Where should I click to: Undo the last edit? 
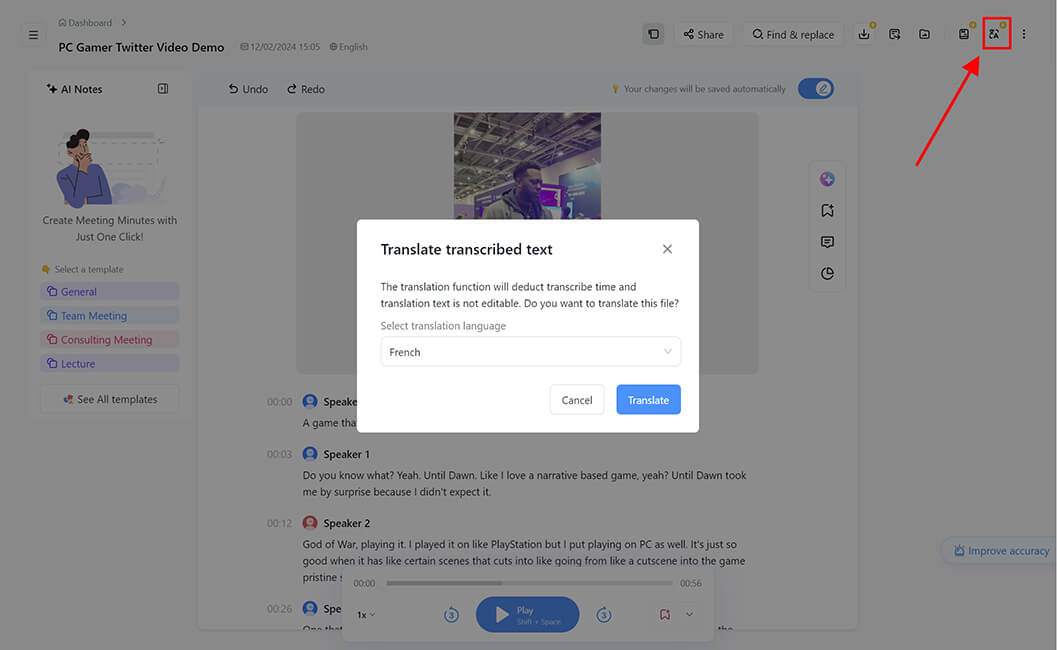[248, 89]
